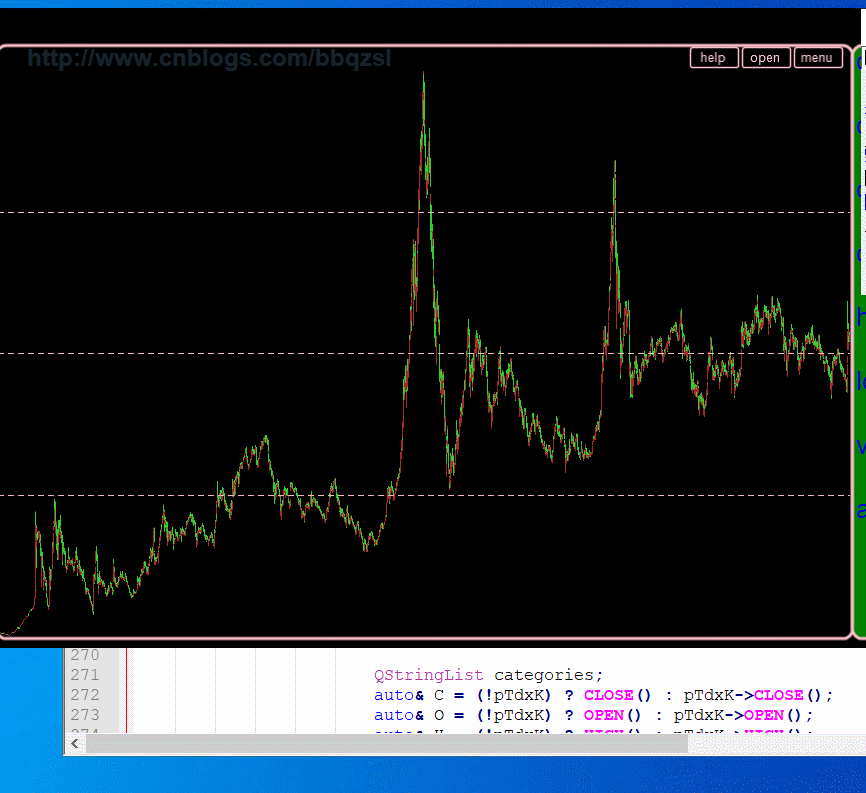Click the (!pTdxK) condition on line 273
Screen dimensions: 866x793
pyautogui.click(x=514, y=715)
